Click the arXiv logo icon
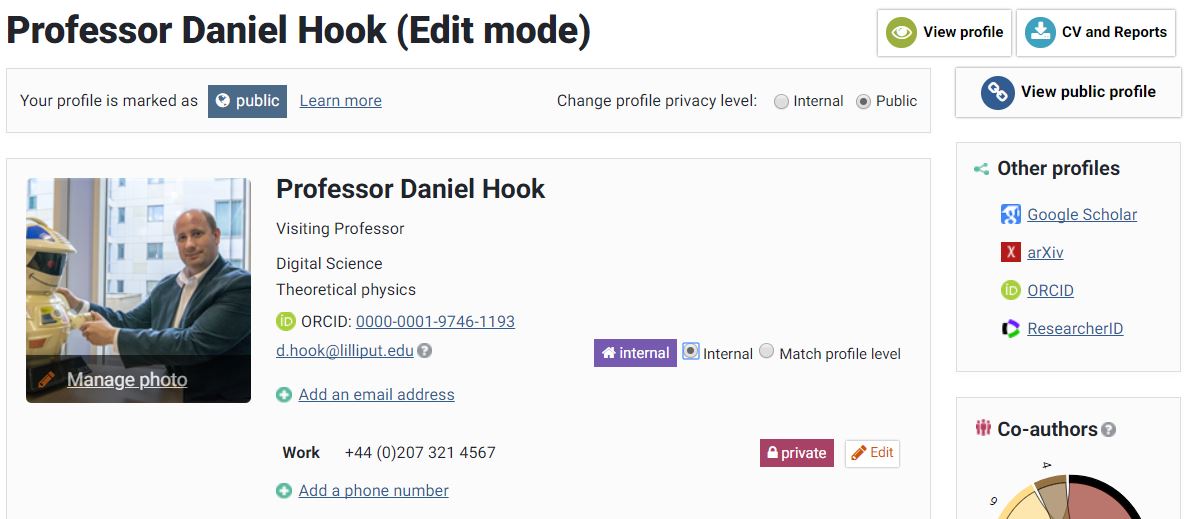Image resolution: width=1190 pixels, height=519 pixels. [1010, 252]
